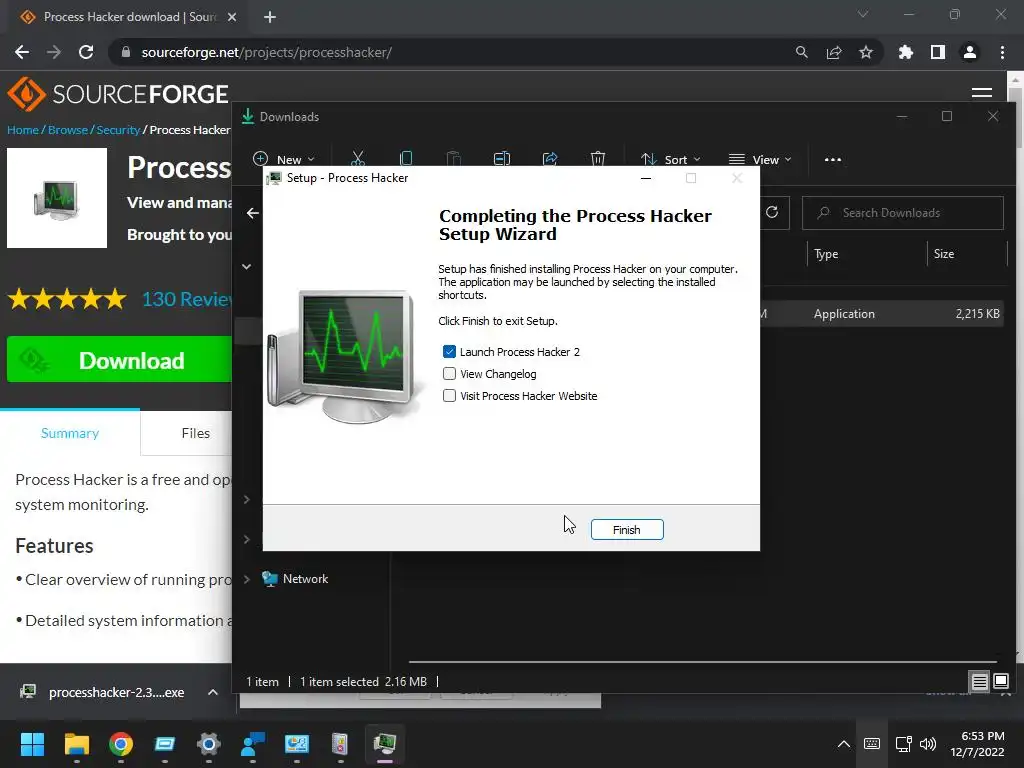Click the Delete trash icon in Downloads toolbar
The image size is (1024, 768).
(598, 159)
